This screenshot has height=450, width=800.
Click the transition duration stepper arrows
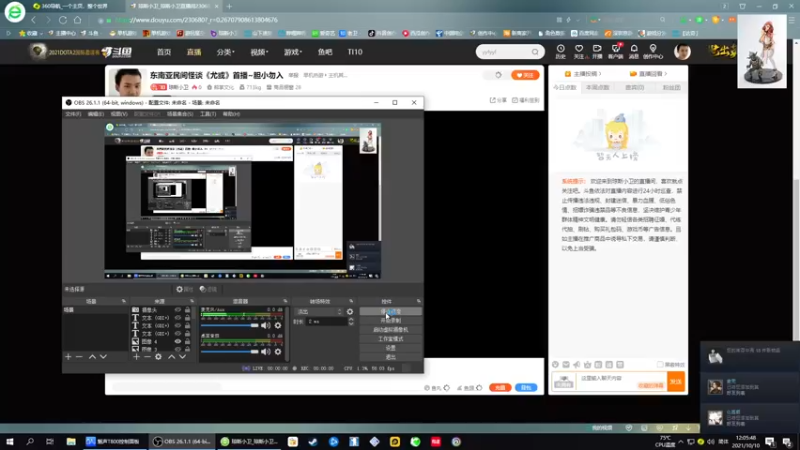pos(351,321)
